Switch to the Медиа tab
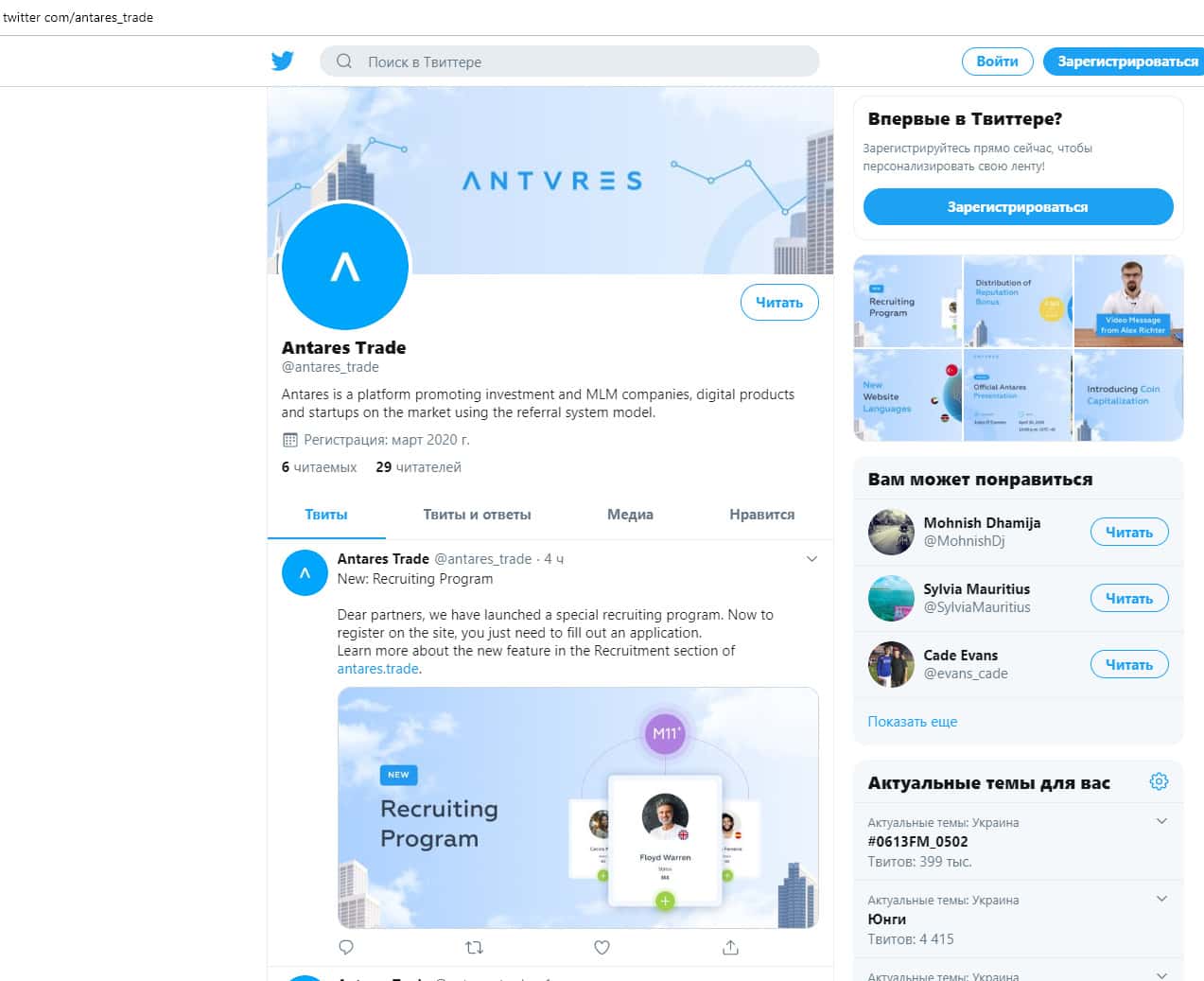Viewport: 1204px width, 981px height. point(630,515)
